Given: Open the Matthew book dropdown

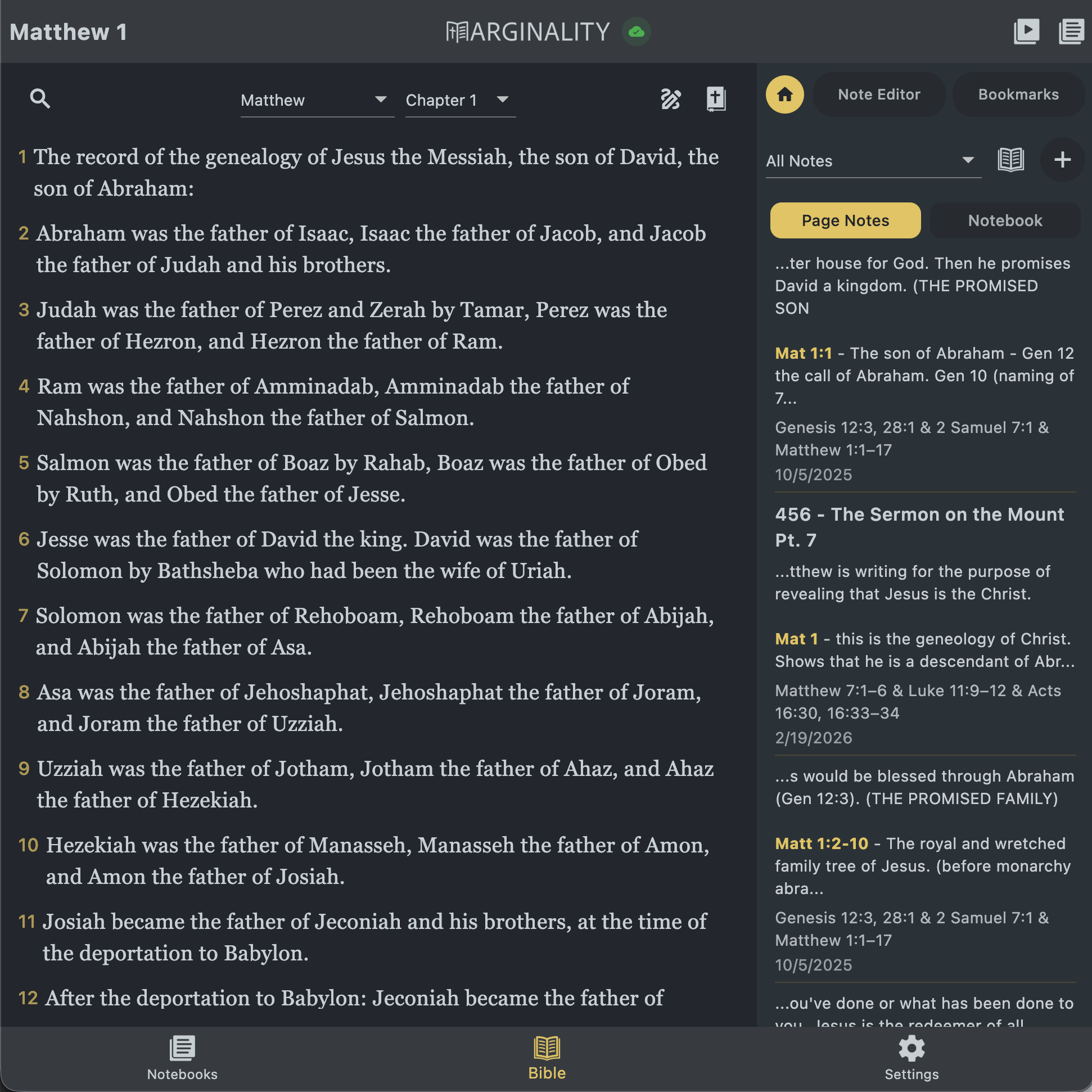Looking at the screenshot, I should [x=317, y=100].
